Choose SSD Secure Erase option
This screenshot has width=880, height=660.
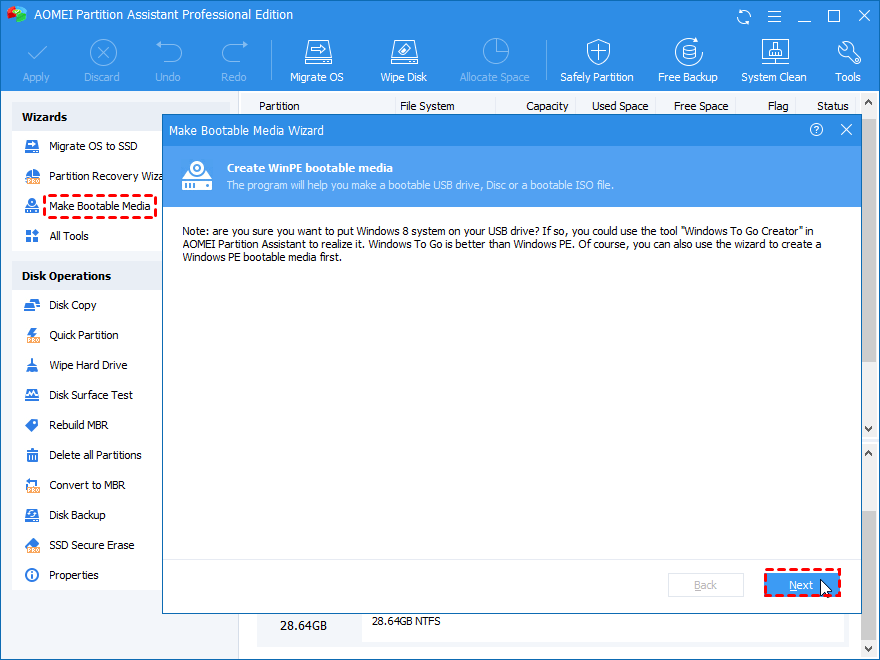[x=91, y=545]
